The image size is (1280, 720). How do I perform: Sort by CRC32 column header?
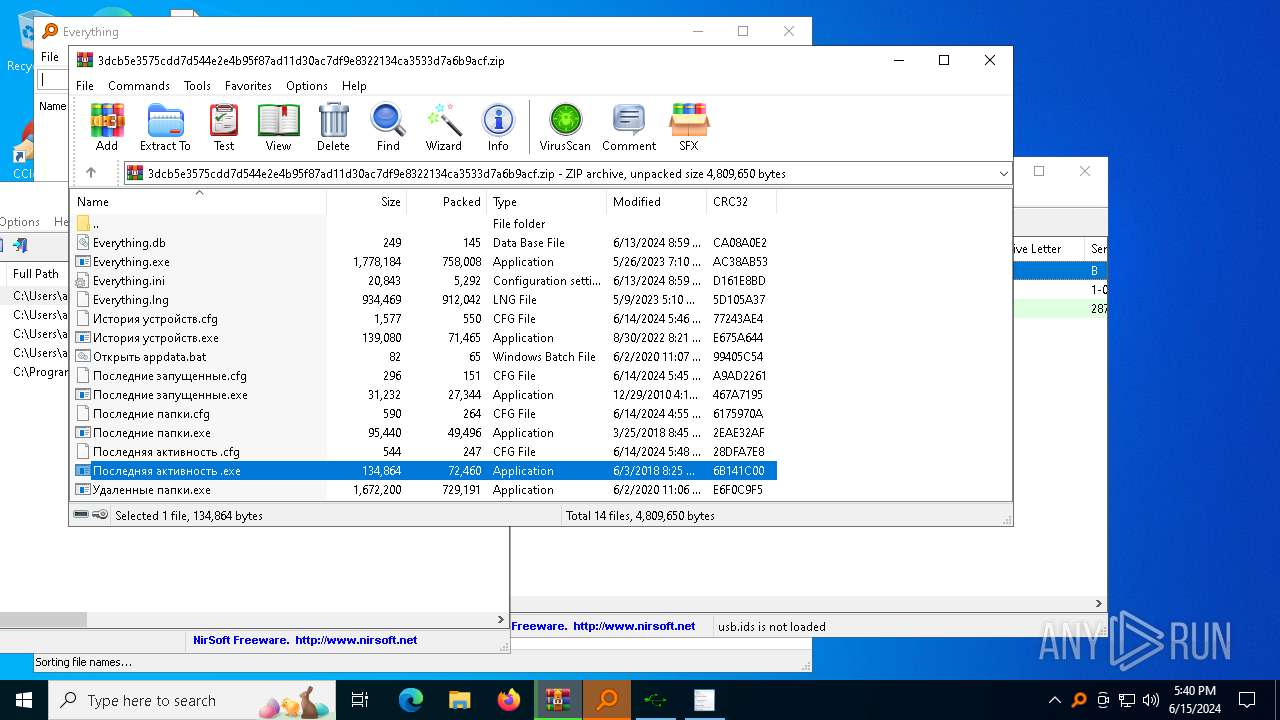click(x=741, y=202)
